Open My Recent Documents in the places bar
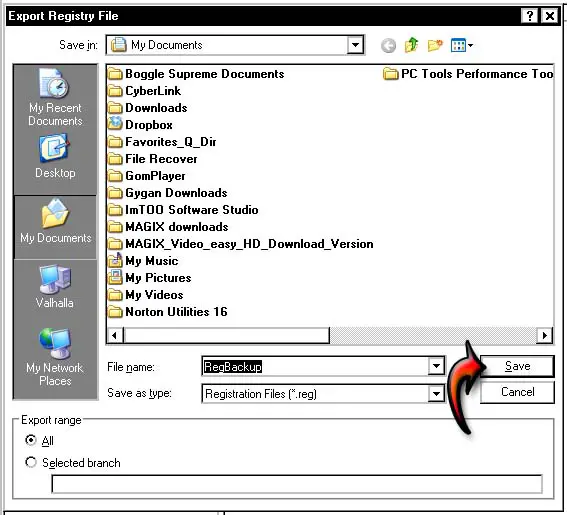This screenshot has width=567, height=515. (55, 97)
